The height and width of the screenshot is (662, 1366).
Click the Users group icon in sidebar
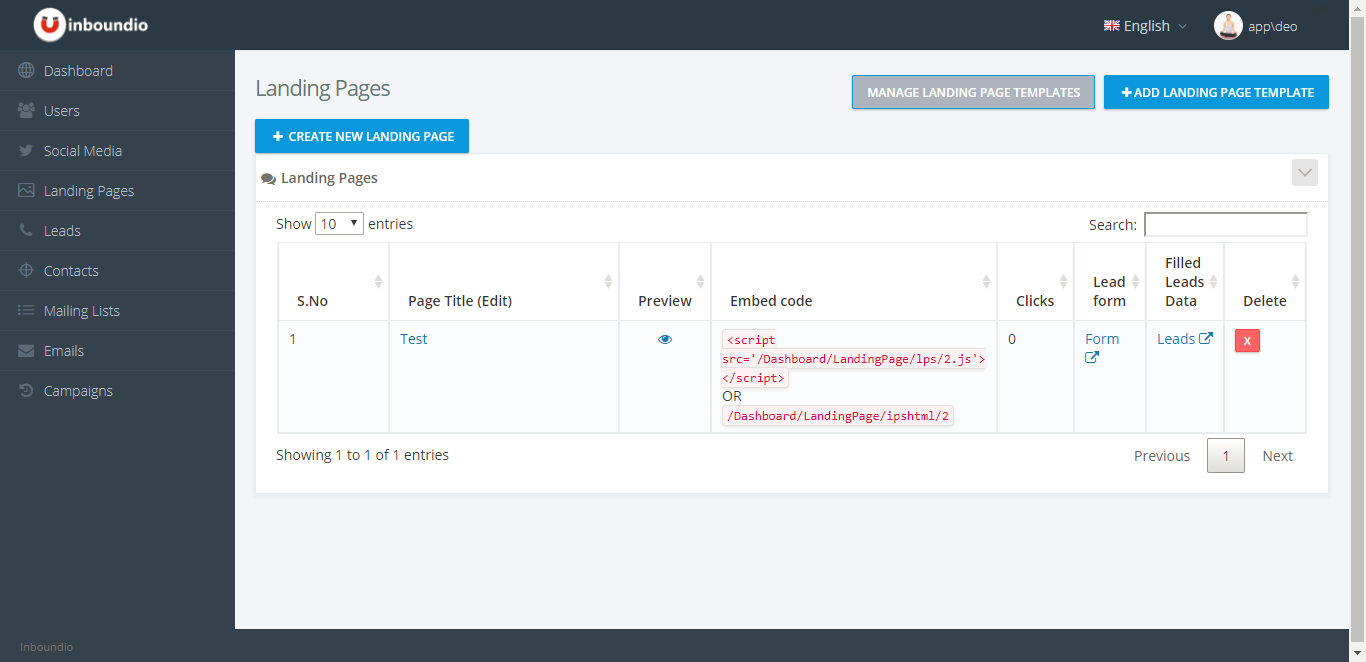[26, 111]
